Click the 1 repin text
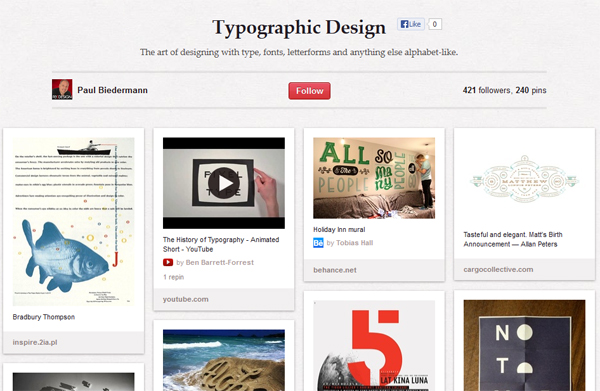 (x=174, y=277)
